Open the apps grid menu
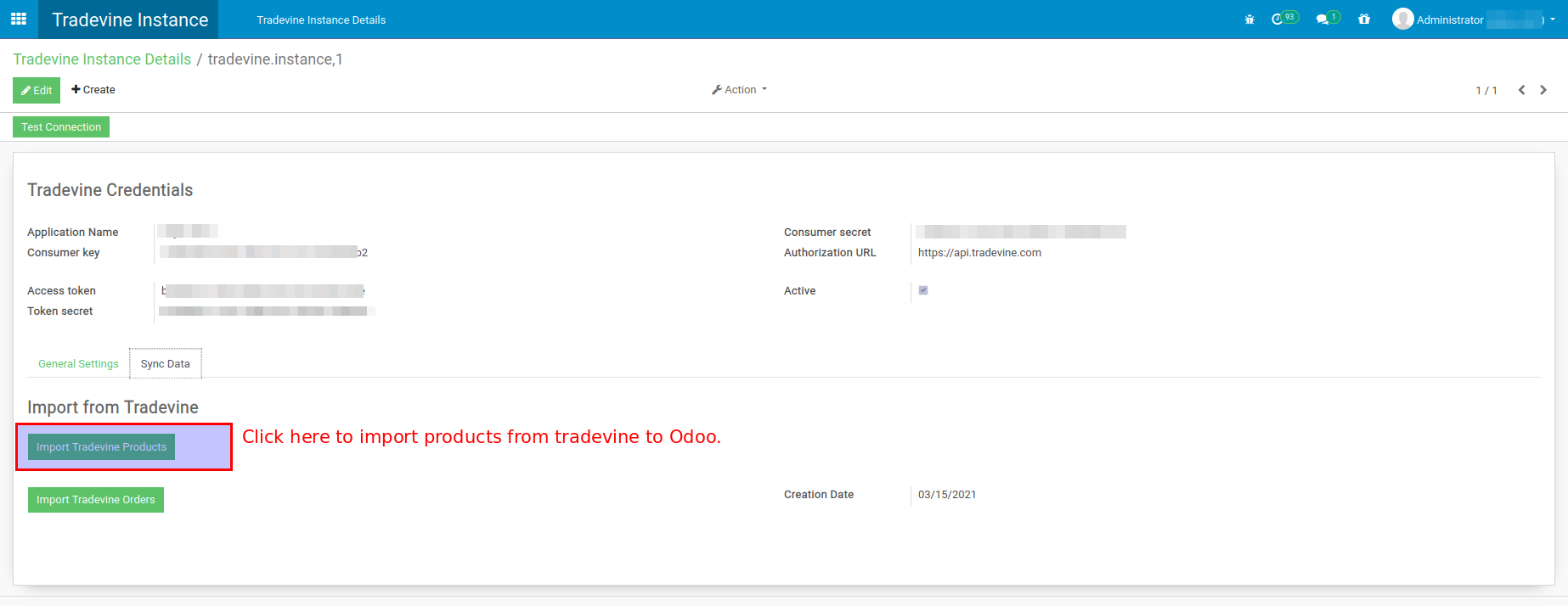This screenshot has height=606, width=1568. [x=19, y=19]
